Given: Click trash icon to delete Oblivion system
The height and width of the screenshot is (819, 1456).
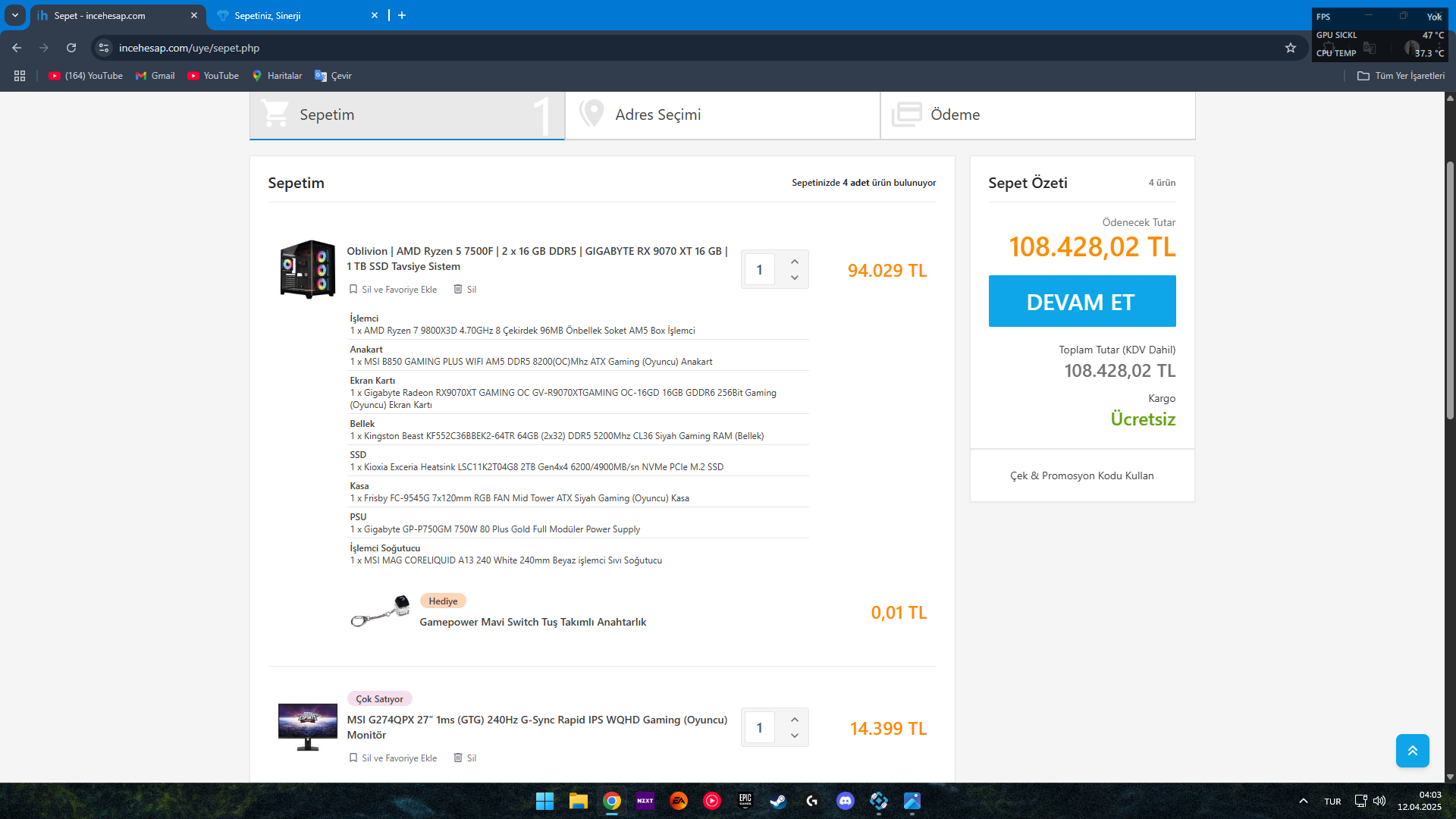Looking at the screenshot, I should [458, 289].
